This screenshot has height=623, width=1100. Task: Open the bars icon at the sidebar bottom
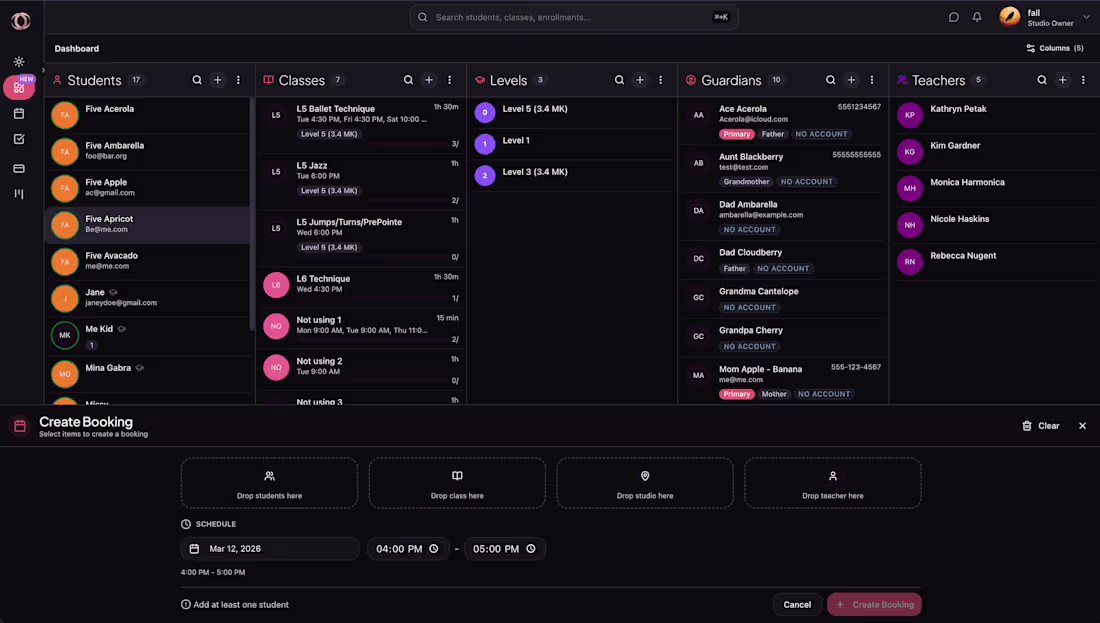click(19, 194)
